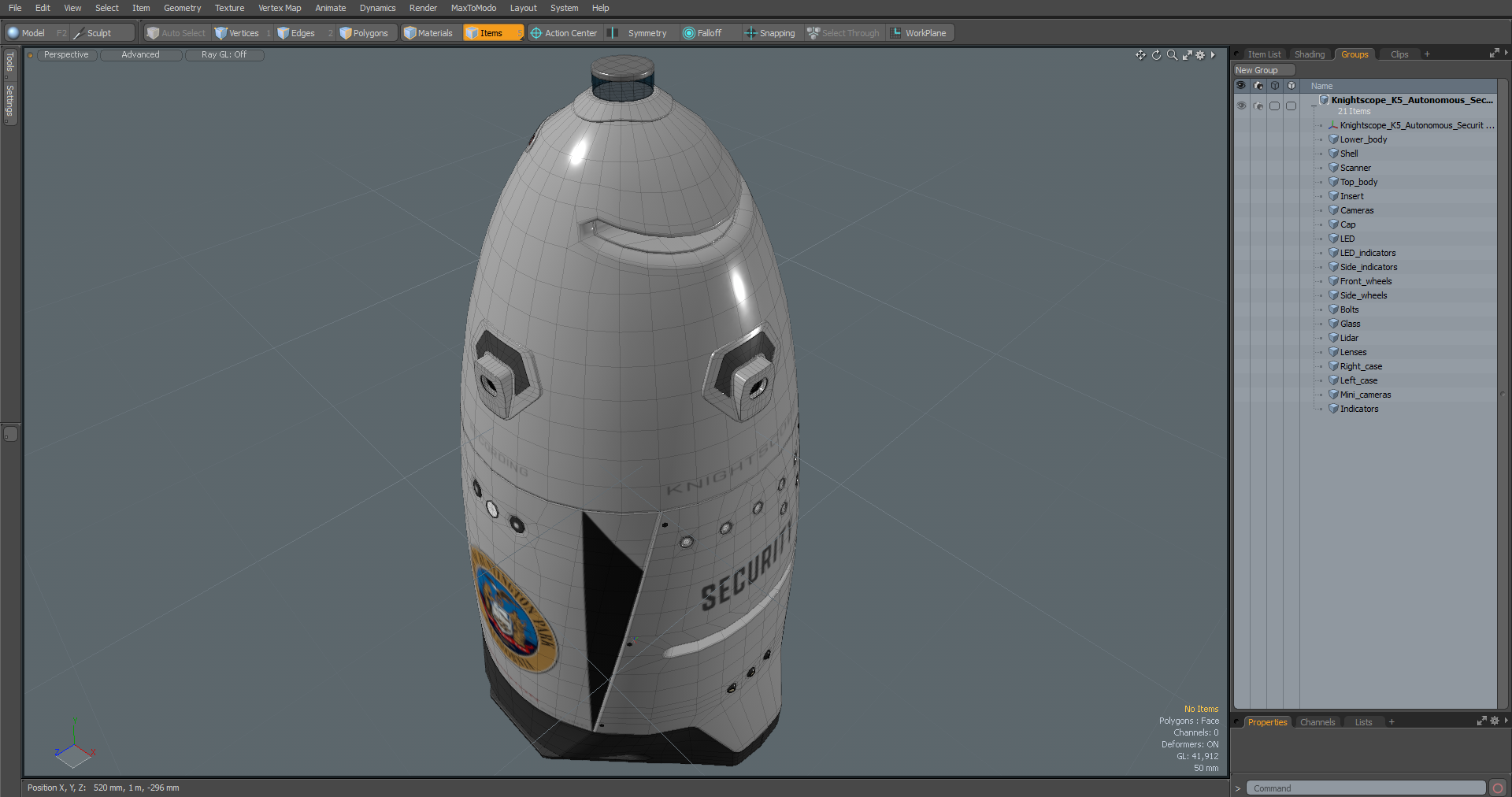Click the visibility eye column header
This screenshot has height=797, width=1512.
(x=1241, y=86)
